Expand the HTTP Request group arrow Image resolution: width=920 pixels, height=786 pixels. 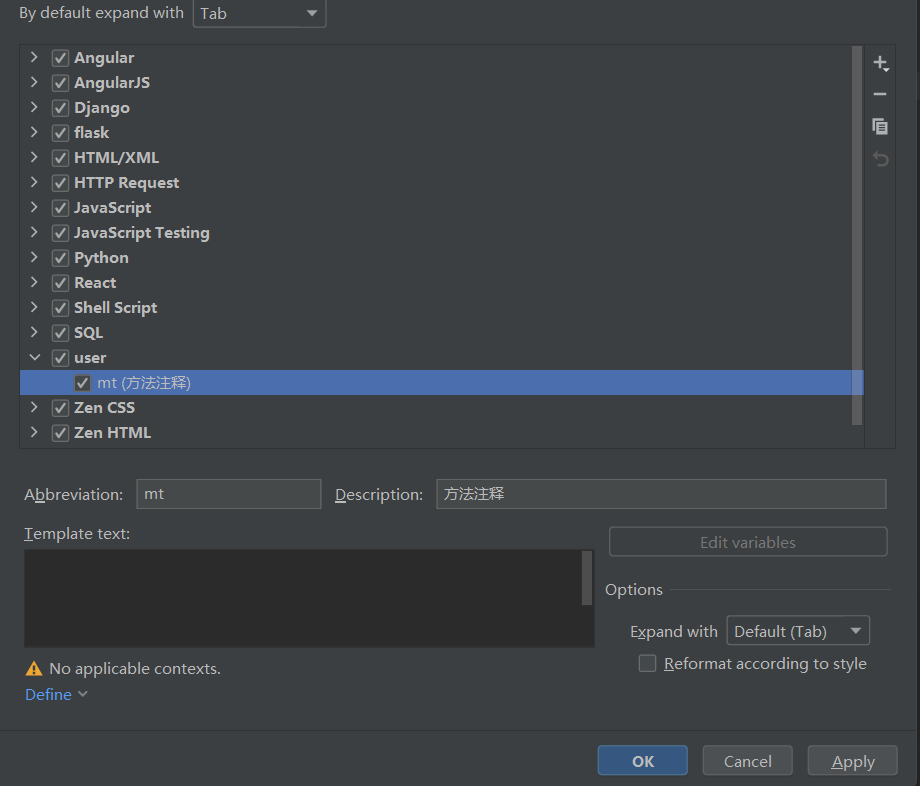pos(34,182)
